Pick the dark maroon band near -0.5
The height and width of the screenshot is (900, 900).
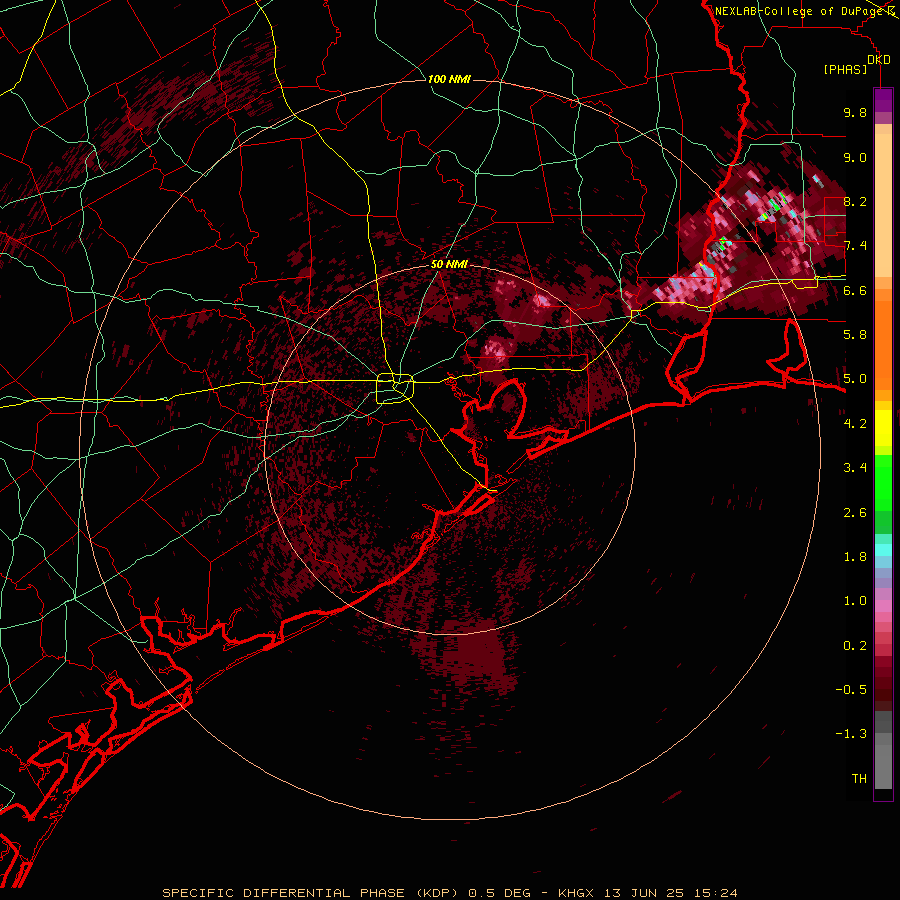883,689
